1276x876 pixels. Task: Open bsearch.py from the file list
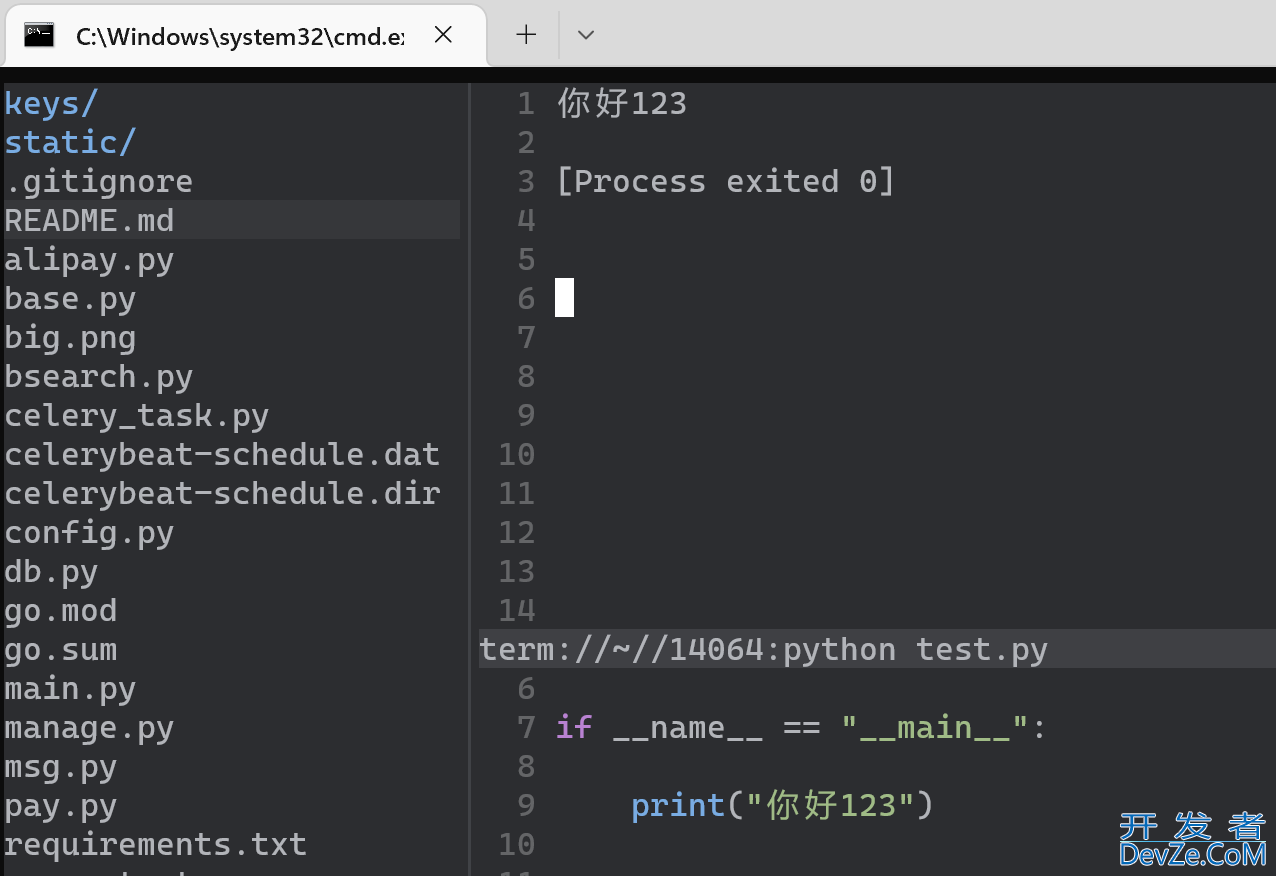coord(98,376)
